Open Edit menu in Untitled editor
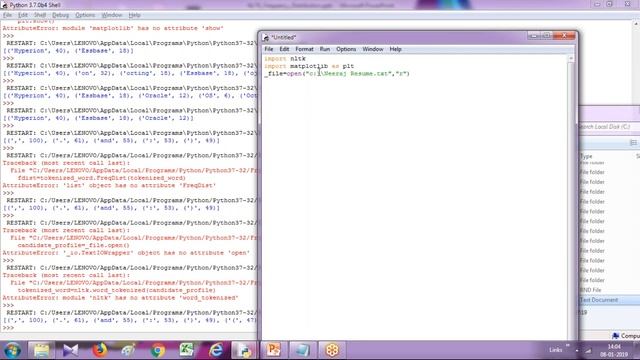The image size is (640, 360). (284, 49)
